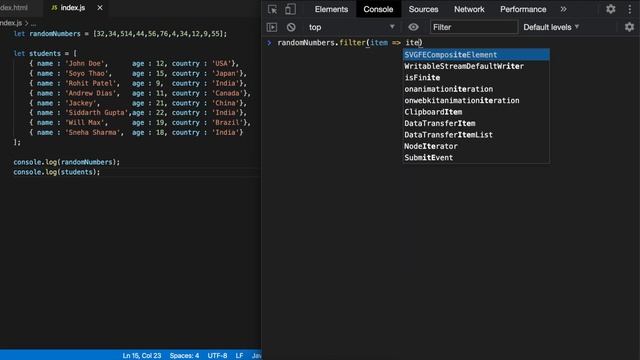The width and height of the screenshot is (640, 360).
Task: Choose onwebkitanimationiteration autocomplete suggestion
Action: pyautogui.click(x=476, y=100)
